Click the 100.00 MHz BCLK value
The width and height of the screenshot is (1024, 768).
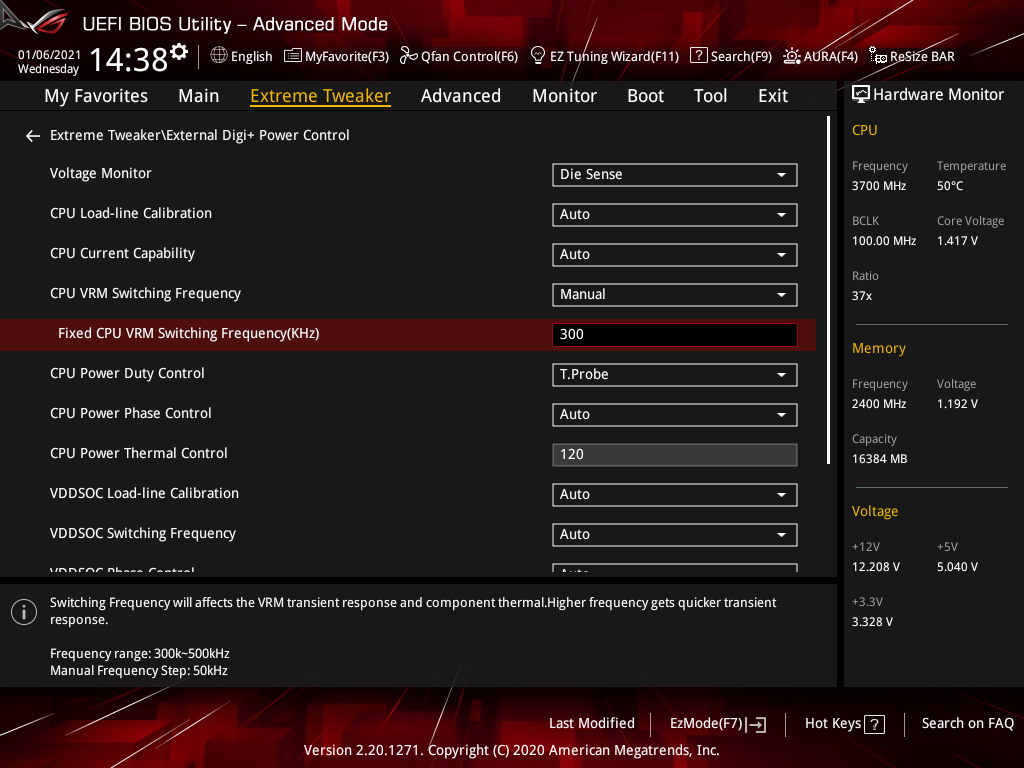(884, 241)
